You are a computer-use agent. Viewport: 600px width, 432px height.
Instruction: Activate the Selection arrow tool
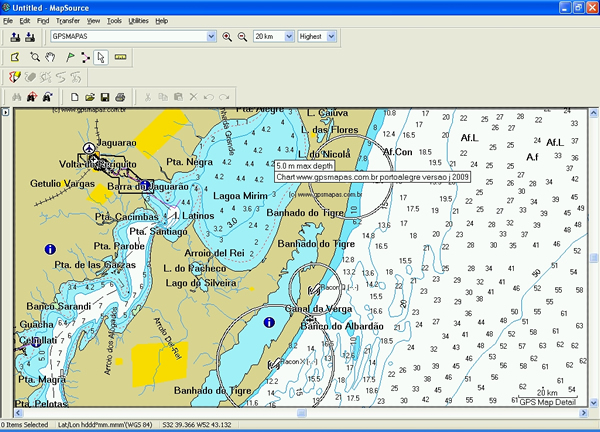(x=101, y=57)
